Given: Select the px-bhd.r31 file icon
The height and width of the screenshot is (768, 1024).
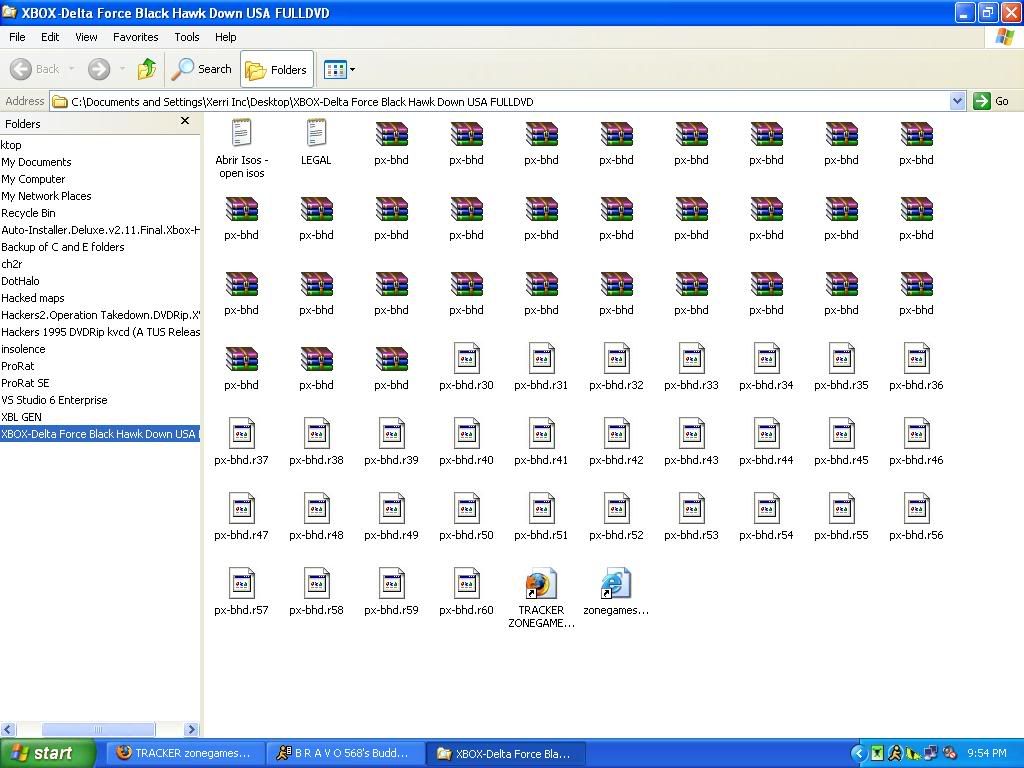Looking at the screenshot, I should click(541, 358).
